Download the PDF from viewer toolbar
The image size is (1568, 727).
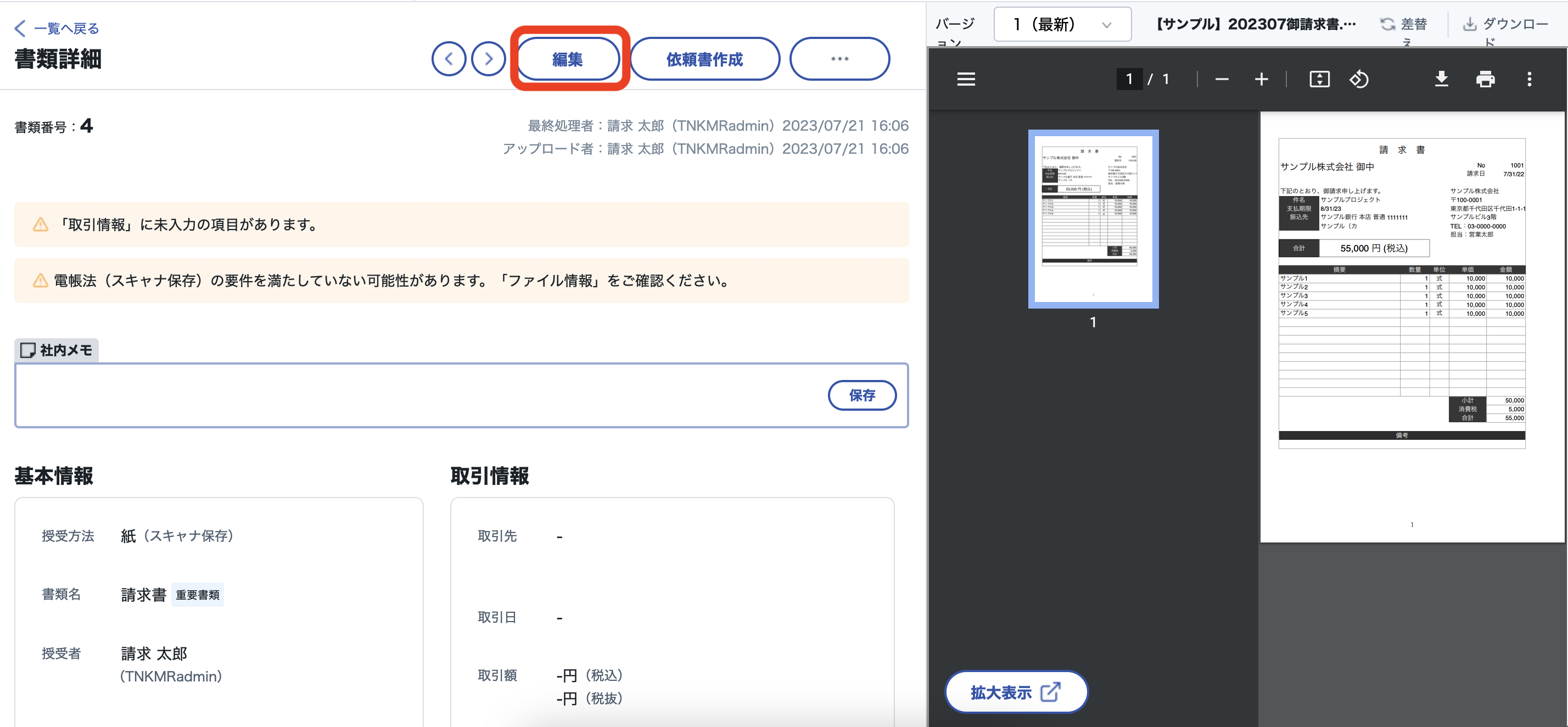pos(1441,79)
